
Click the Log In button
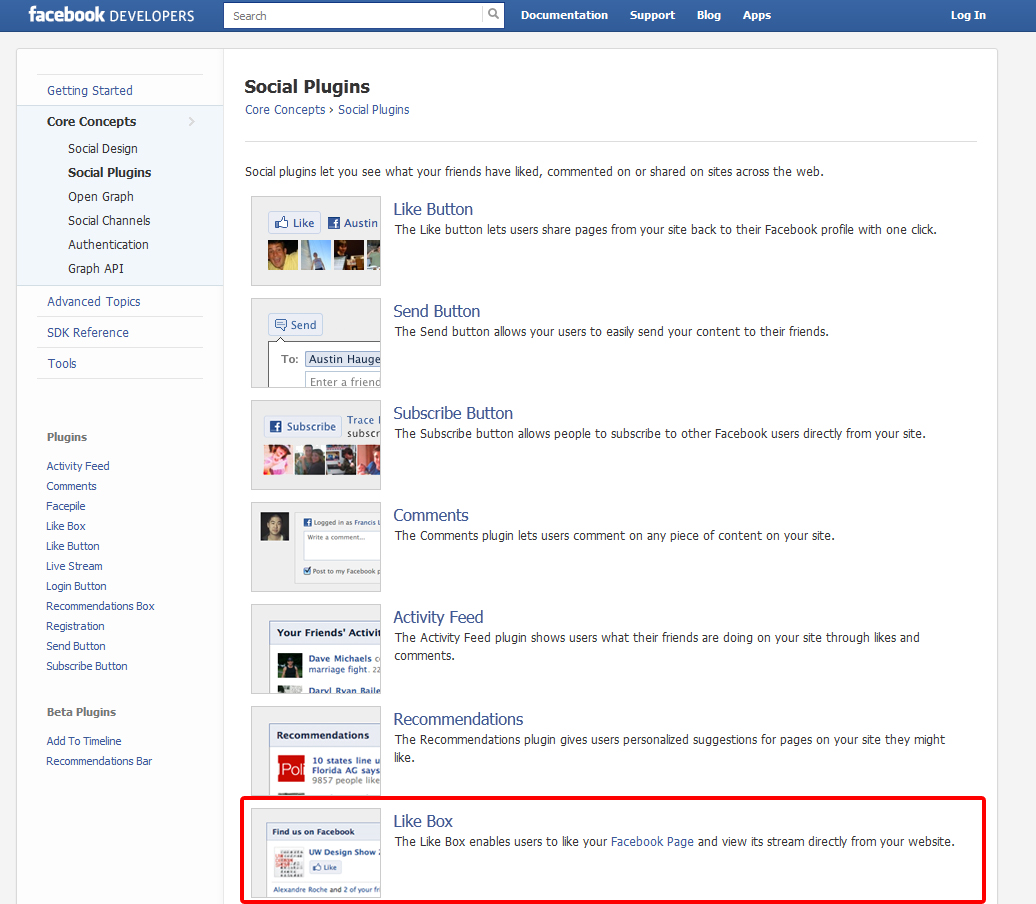coord(968,15)
